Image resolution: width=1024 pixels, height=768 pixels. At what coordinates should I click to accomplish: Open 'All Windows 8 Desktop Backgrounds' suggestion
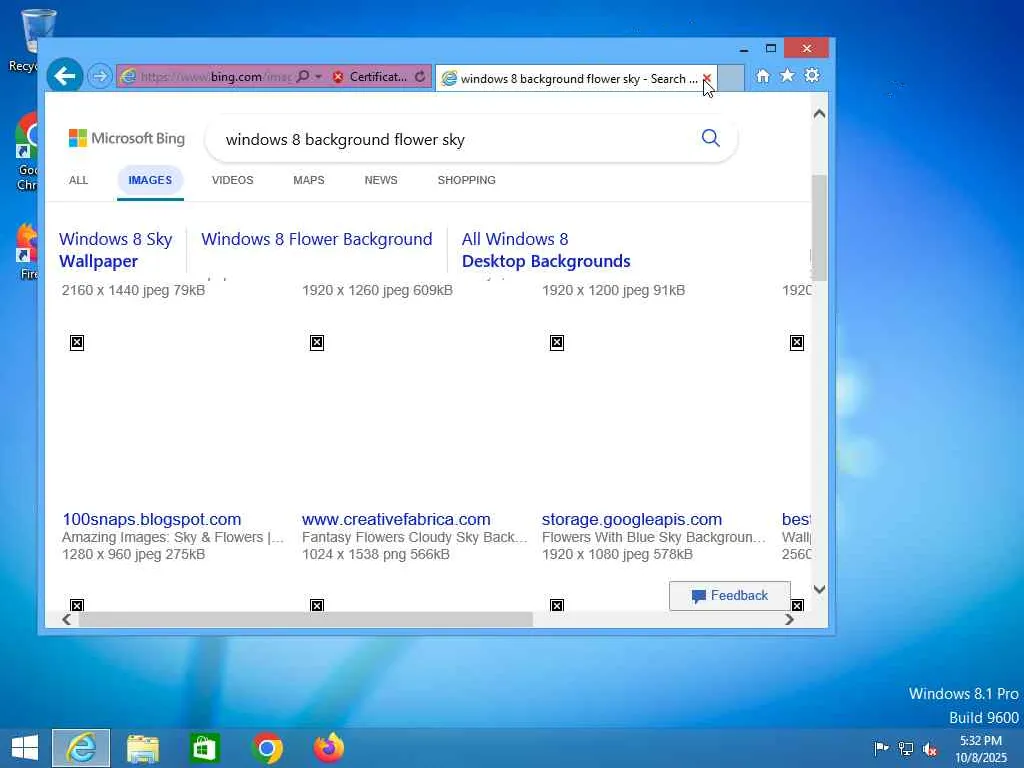click(546, 250)
